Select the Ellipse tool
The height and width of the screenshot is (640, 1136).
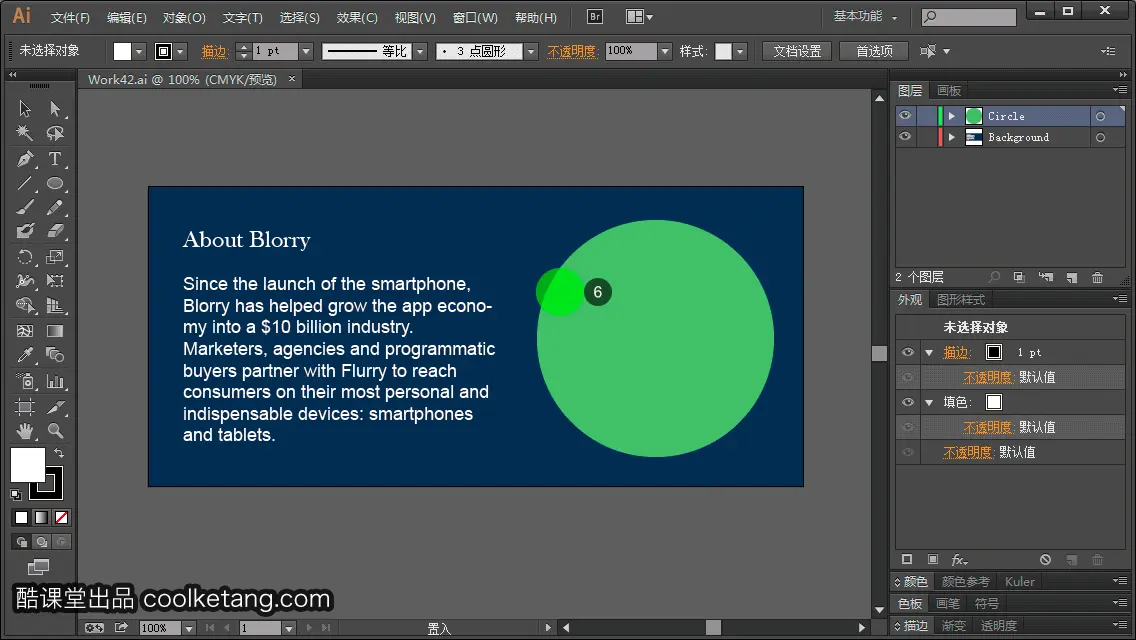coord(55,183)
